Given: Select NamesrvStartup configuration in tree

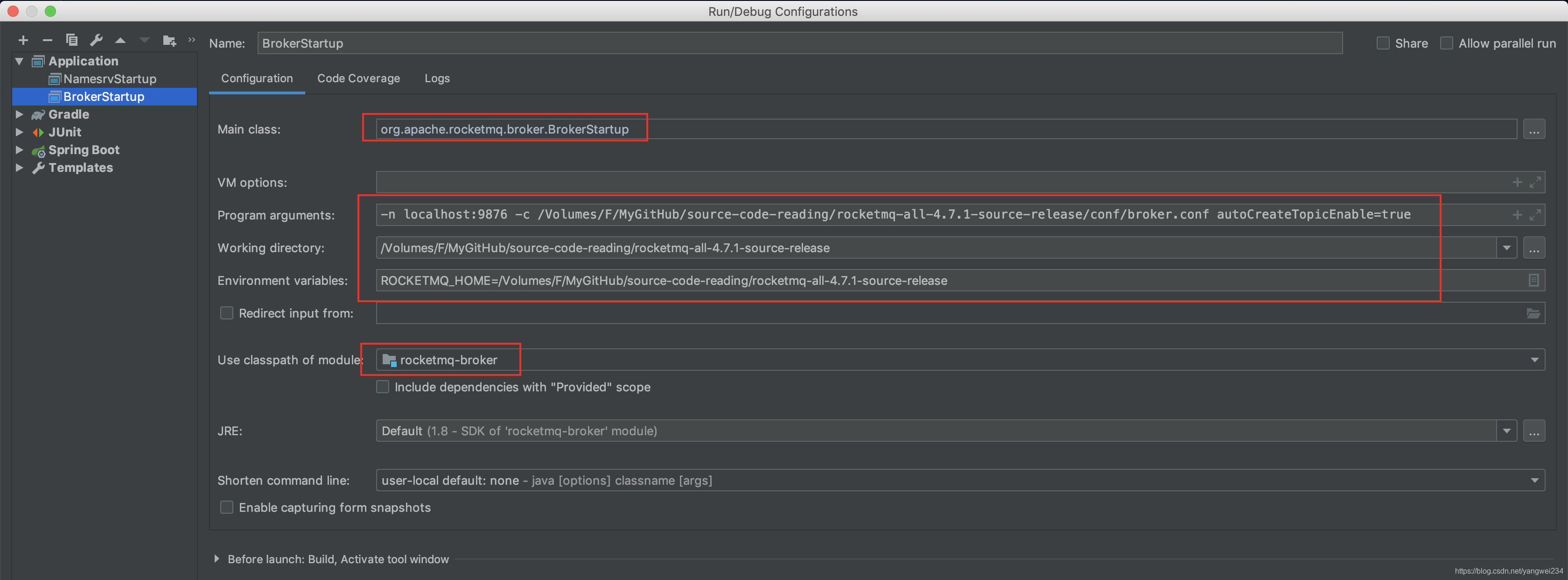Looking at the screenshot, I should click(110, 79).
